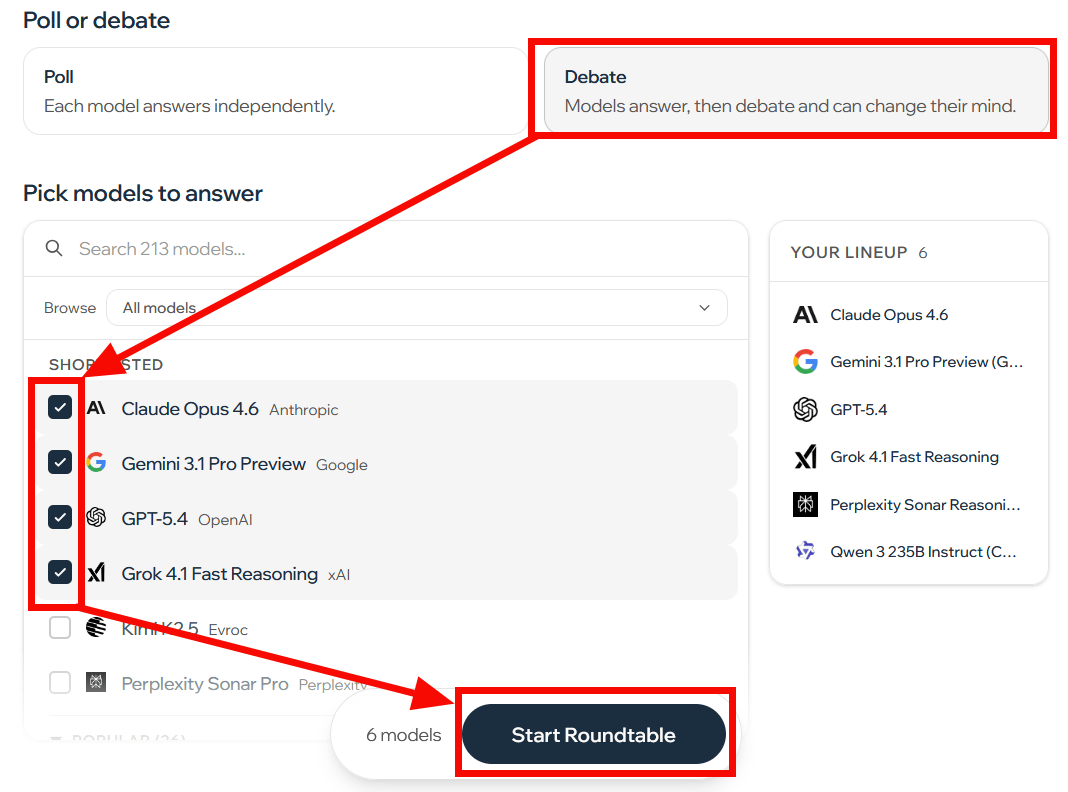The height and width of the screenshot is (792, 1068).
Task: Click the Anthropic logo beside Claude Opus 4.6 in the model list
Action: click(x=96, y=408)
